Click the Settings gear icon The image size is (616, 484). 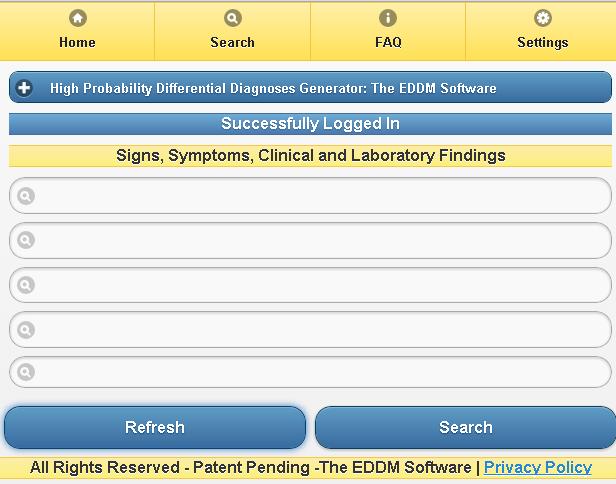click(x=542, y=18)
